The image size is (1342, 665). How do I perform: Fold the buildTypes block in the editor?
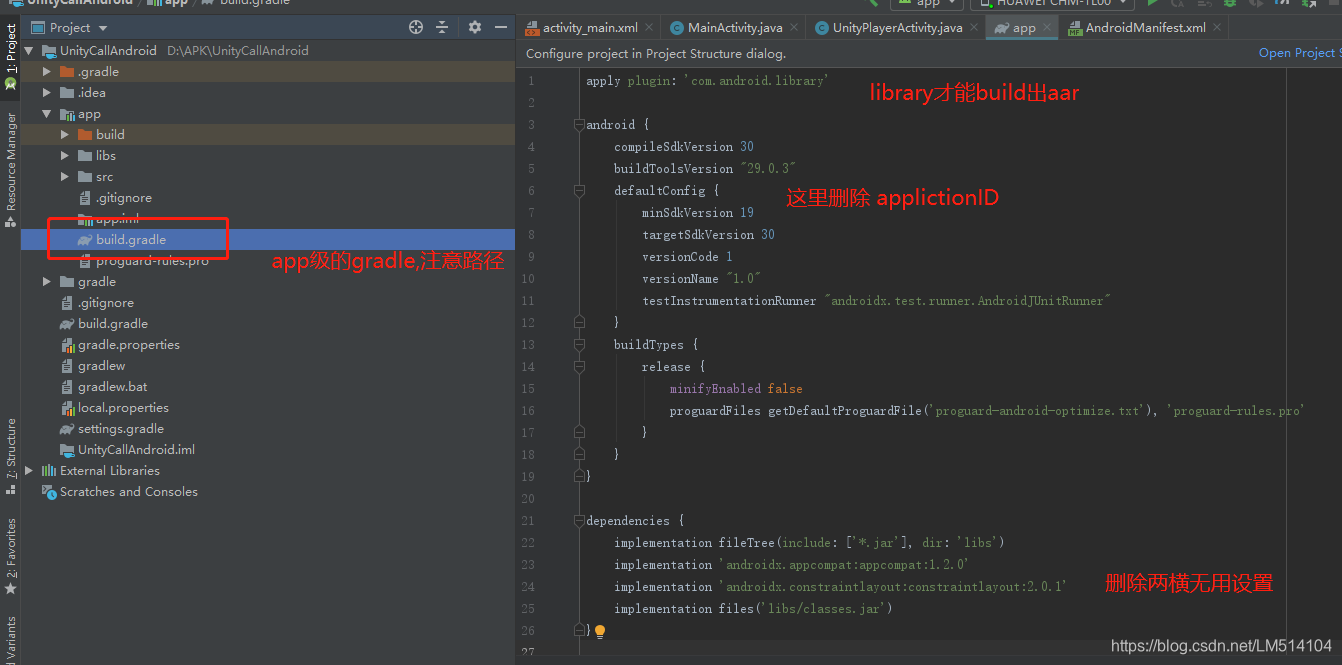point(578,344)
